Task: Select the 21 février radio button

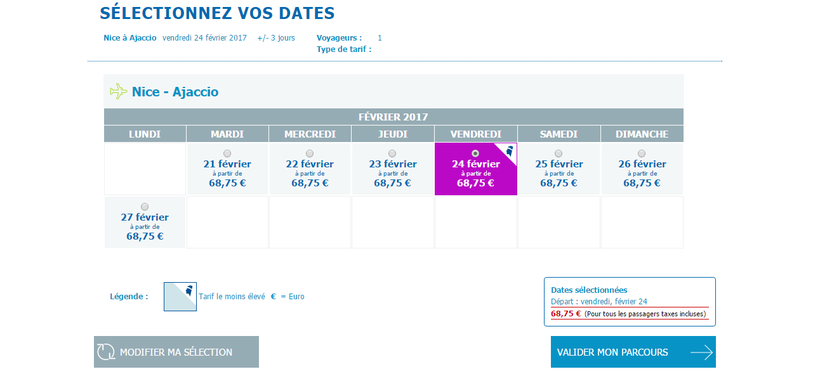Action: 227,154
